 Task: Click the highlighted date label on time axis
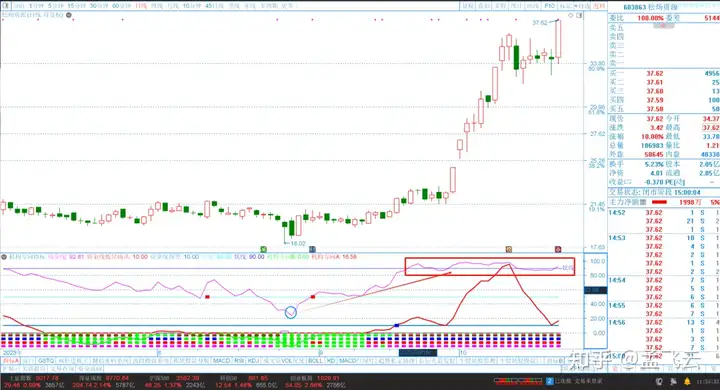418,353
